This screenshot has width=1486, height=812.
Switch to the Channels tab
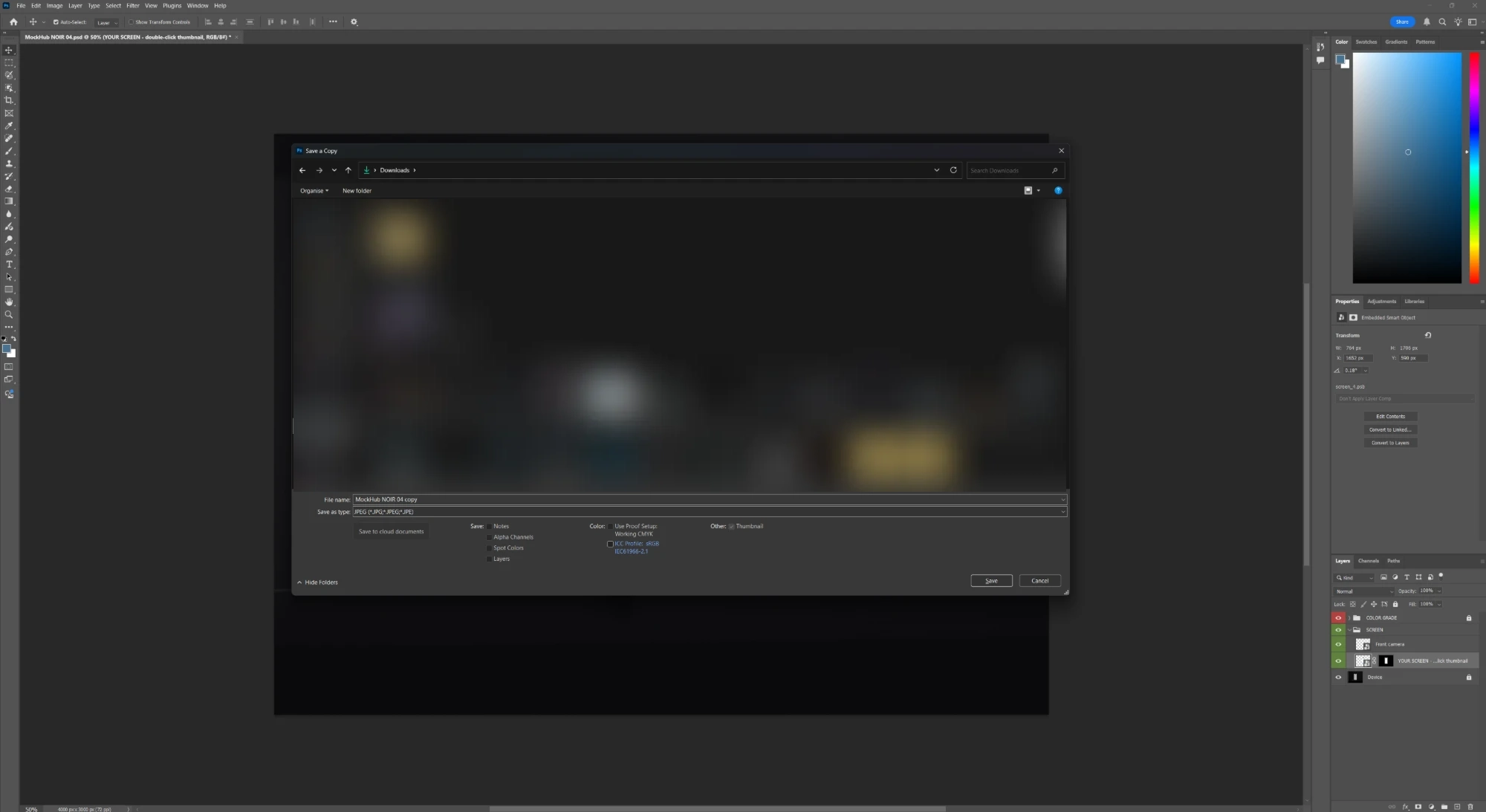pos(1368,561)
